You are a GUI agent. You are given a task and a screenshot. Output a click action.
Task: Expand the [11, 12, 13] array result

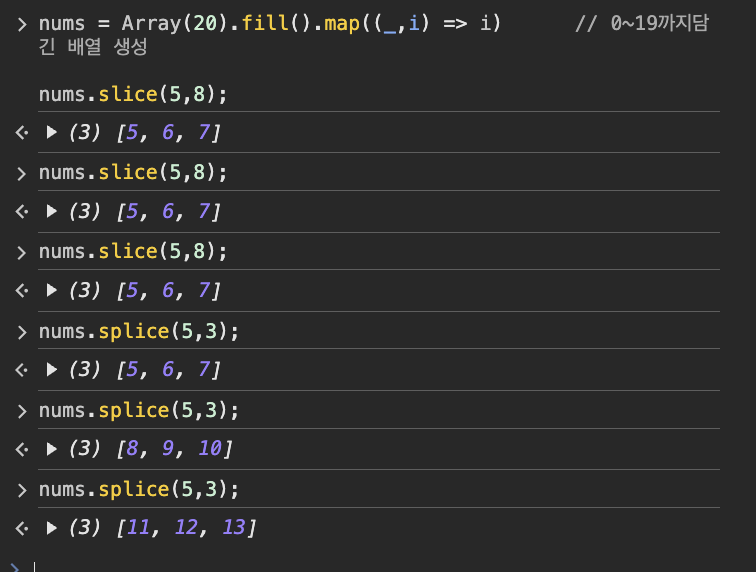coord(52,528)
